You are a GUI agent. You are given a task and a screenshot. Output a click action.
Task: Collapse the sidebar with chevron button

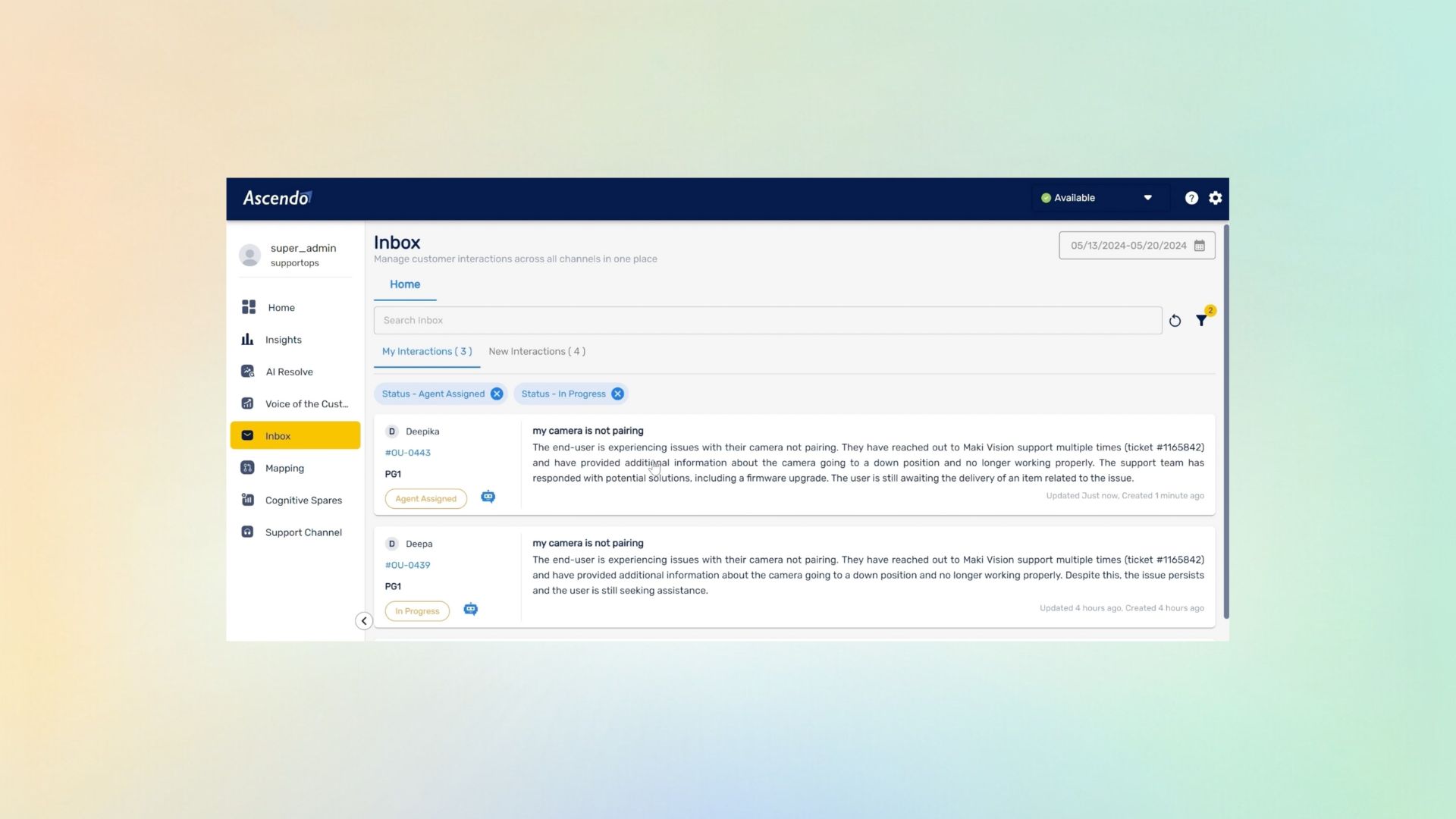coord(364,621)
